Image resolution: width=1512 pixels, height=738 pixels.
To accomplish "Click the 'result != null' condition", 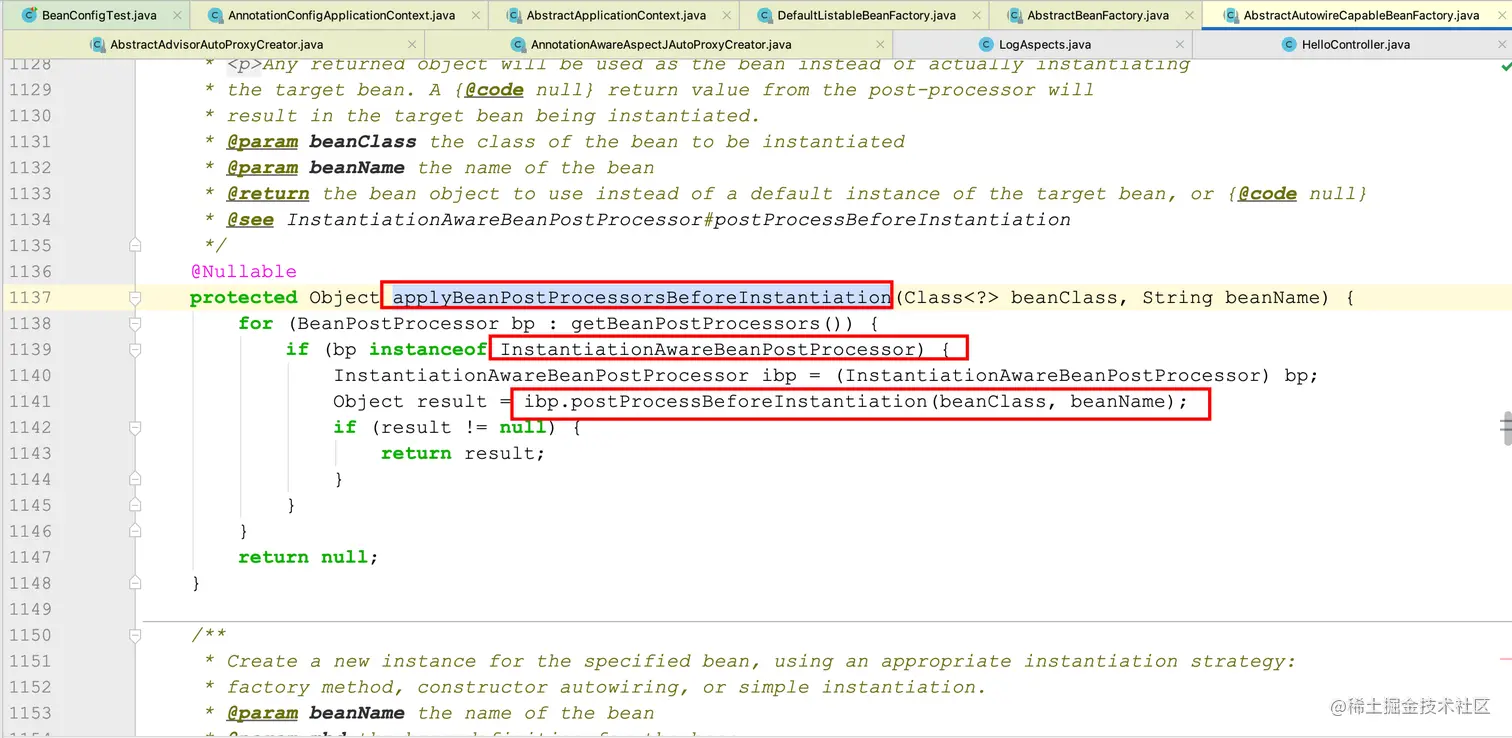I will click(464, 427).
